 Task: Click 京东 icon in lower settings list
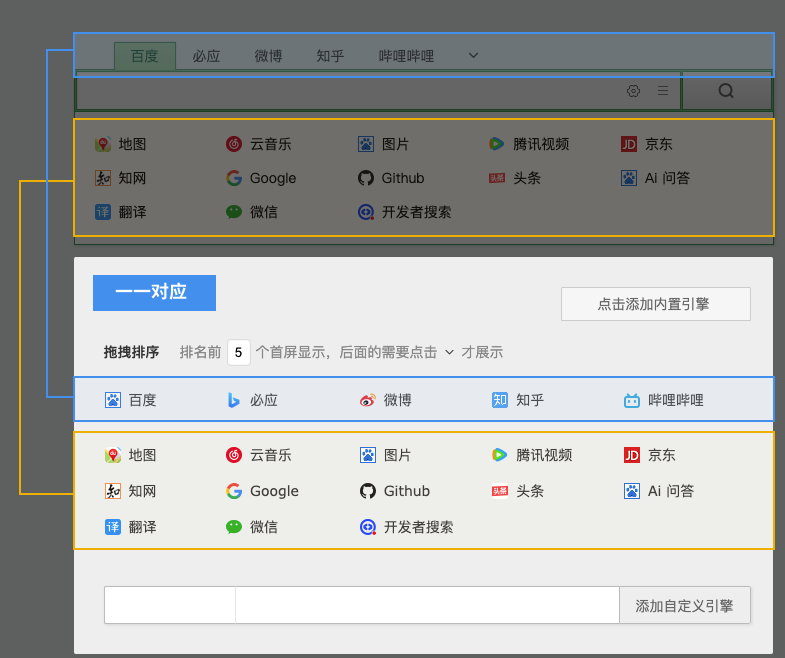[x=632, y=455]
